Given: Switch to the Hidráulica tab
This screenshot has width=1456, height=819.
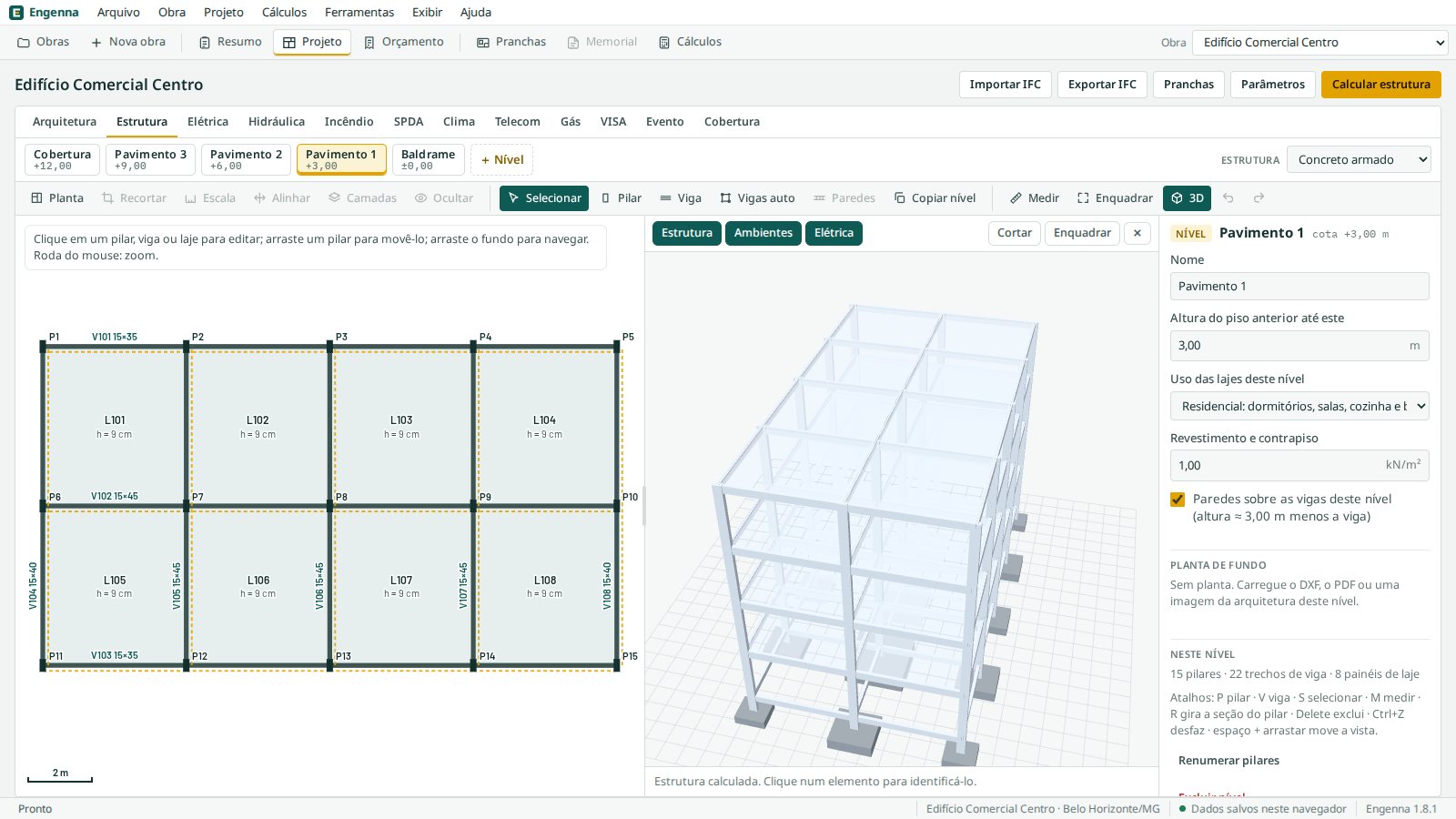Looking at the screenshot, I should (x=277, y=122).
